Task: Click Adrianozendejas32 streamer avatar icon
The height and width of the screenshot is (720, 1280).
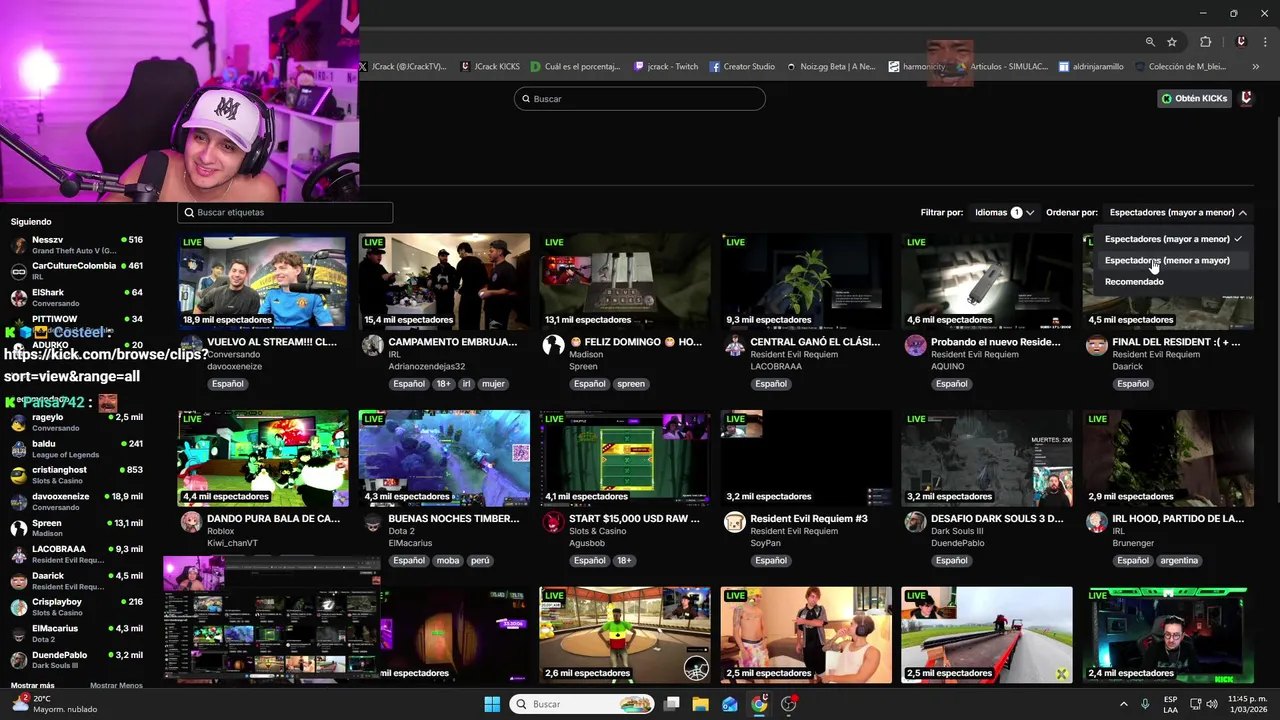Action: pos(372,346)
